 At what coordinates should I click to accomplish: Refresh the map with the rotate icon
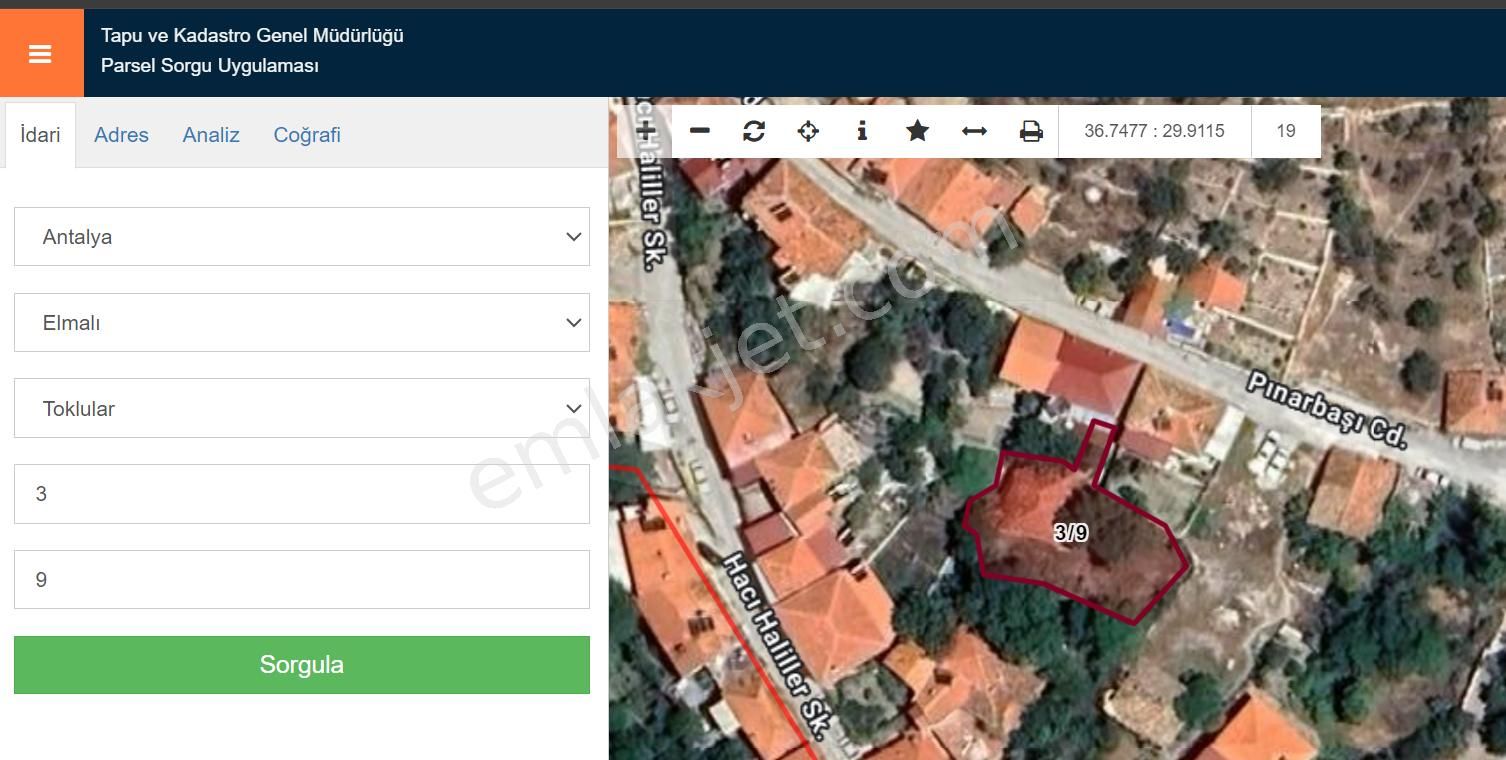click(x=754, y=131)
